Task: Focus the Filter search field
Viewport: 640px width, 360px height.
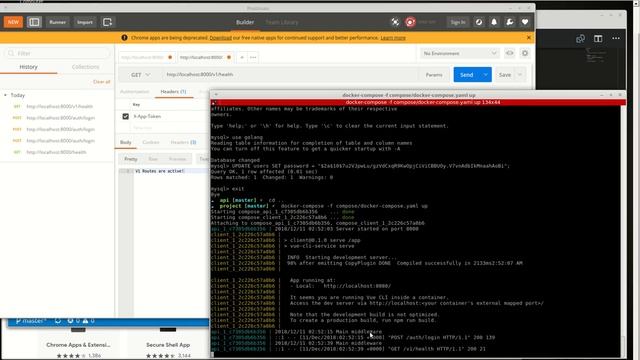Action: (58, 53)
